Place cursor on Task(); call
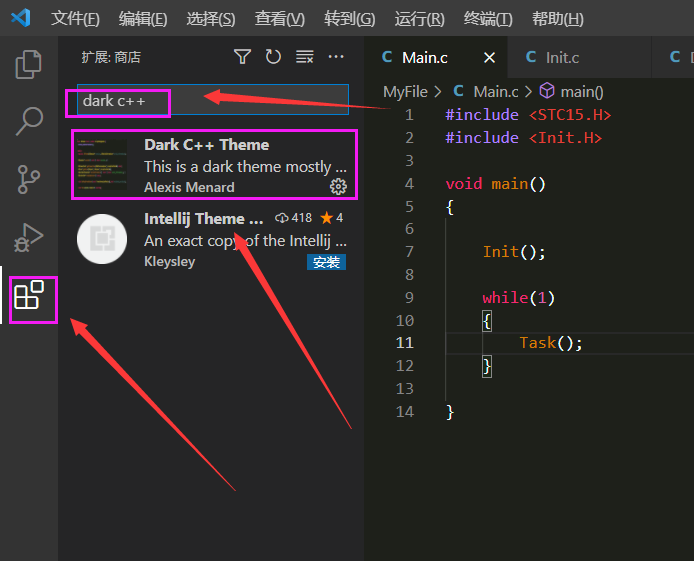Screen dimensions: 694x561 [551, 342]
